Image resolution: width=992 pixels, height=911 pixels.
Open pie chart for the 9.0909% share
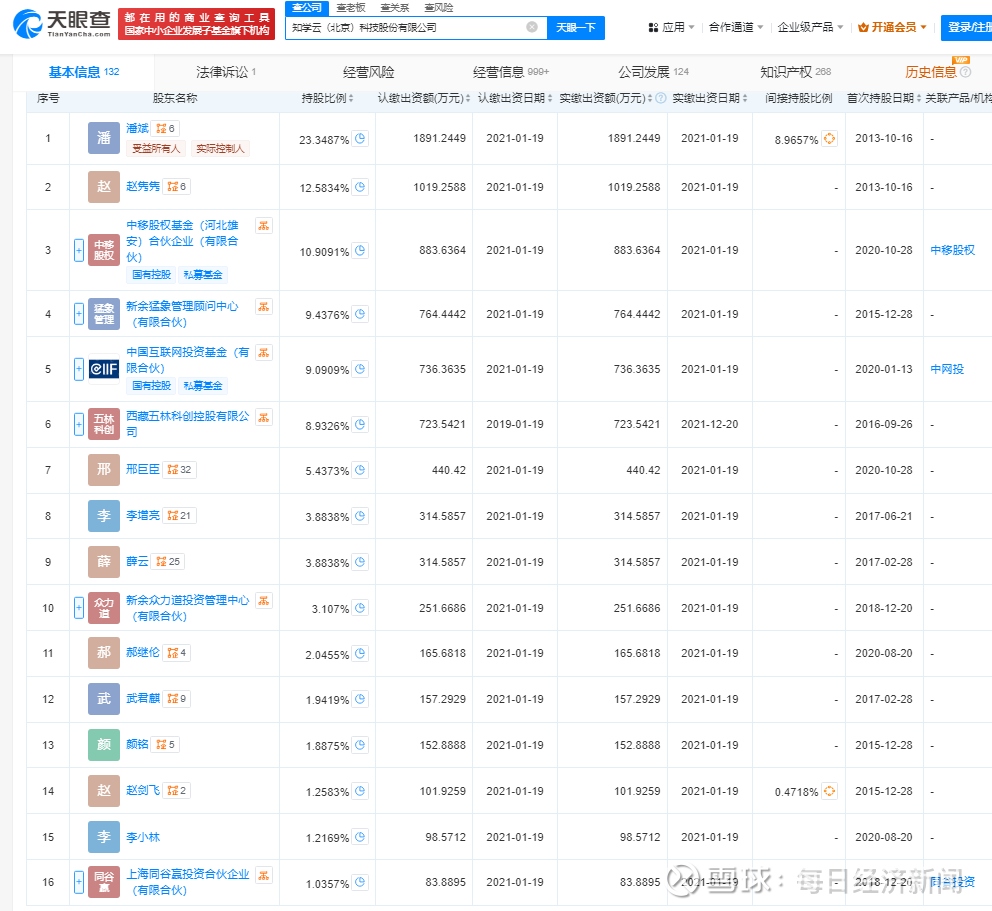(x=360, y=369)
